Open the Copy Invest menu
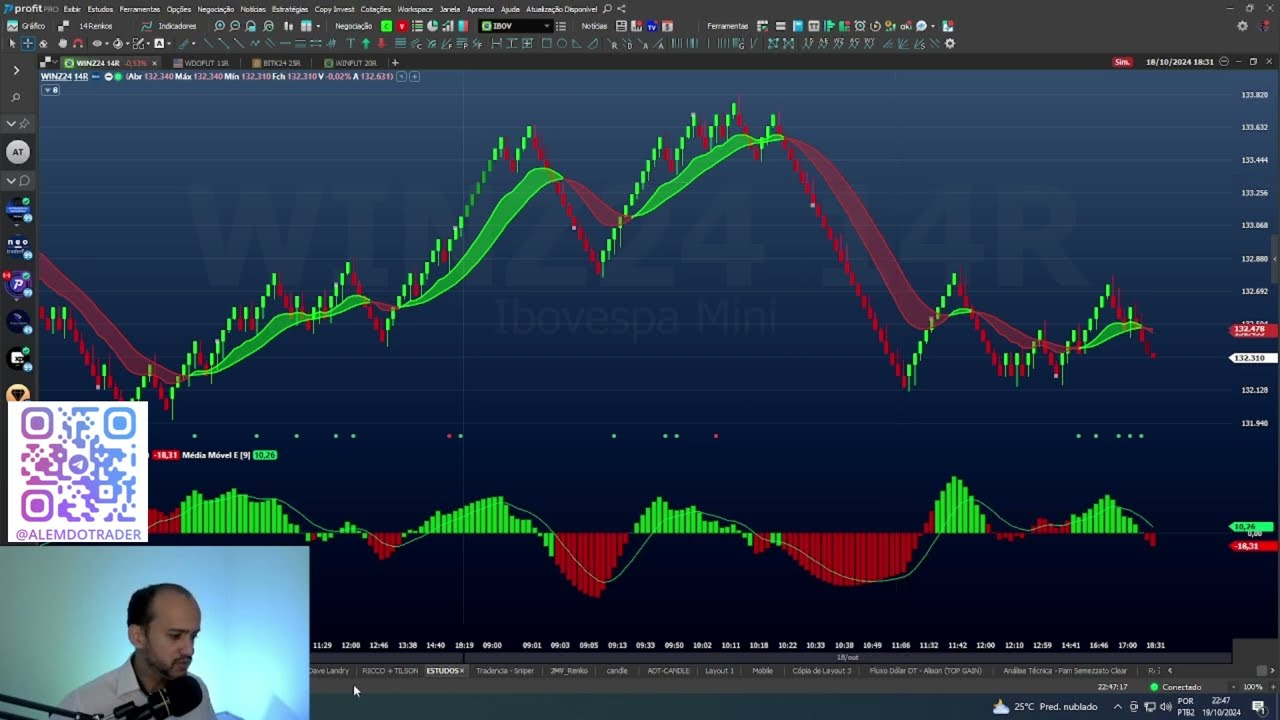1280x720 pixels. pos(334,9)
